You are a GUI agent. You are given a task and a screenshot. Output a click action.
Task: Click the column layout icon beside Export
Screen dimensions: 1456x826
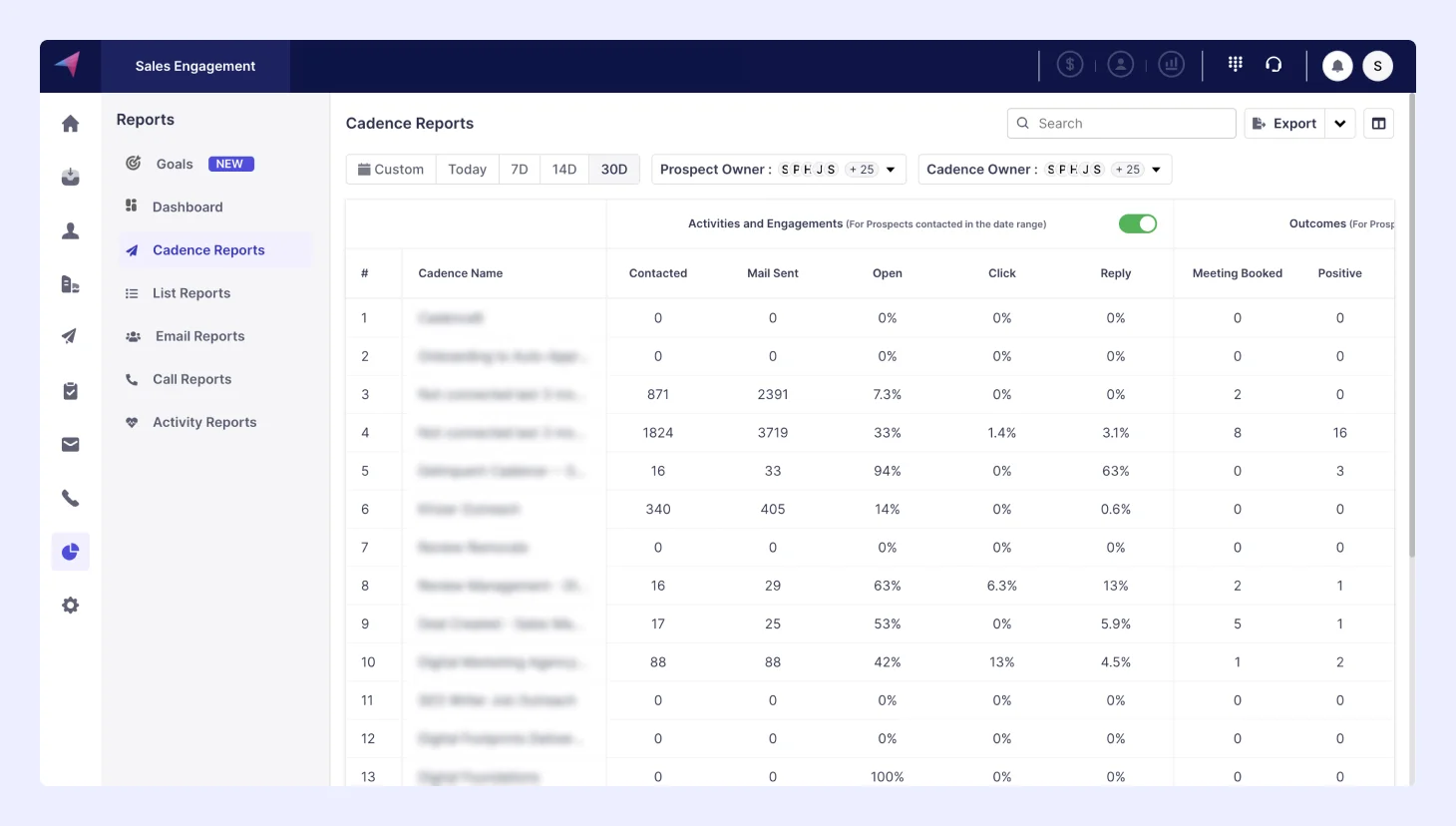[x=1378, y=124]
